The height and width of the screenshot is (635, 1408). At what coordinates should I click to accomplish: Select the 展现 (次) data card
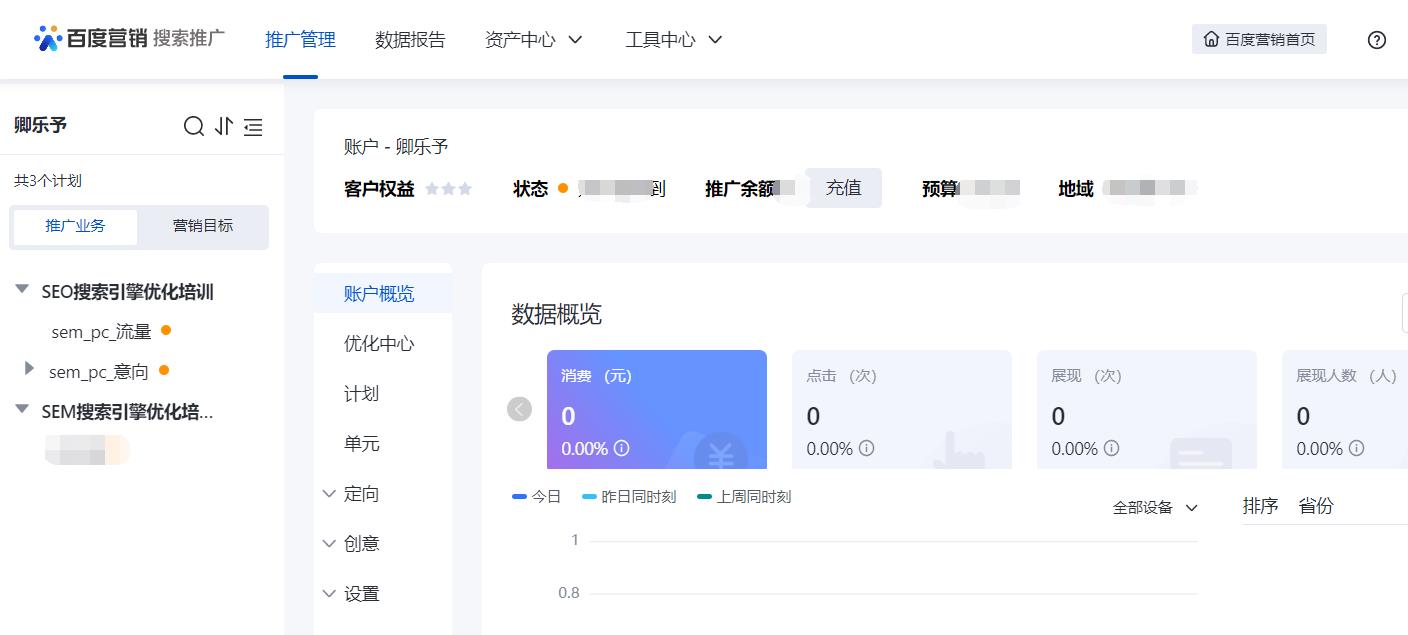click(x=1147, y=409)
